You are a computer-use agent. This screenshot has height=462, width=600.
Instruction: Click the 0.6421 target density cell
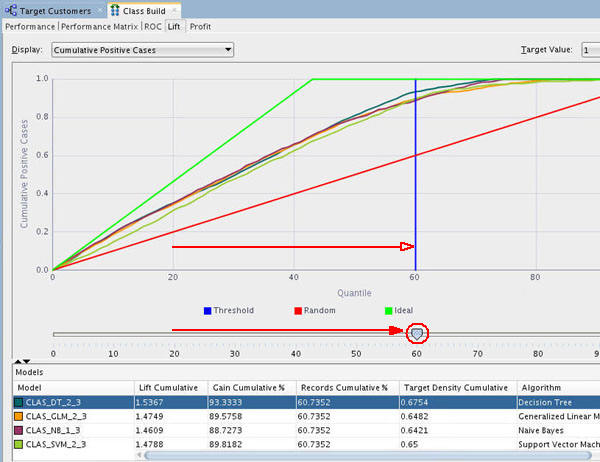458,431
